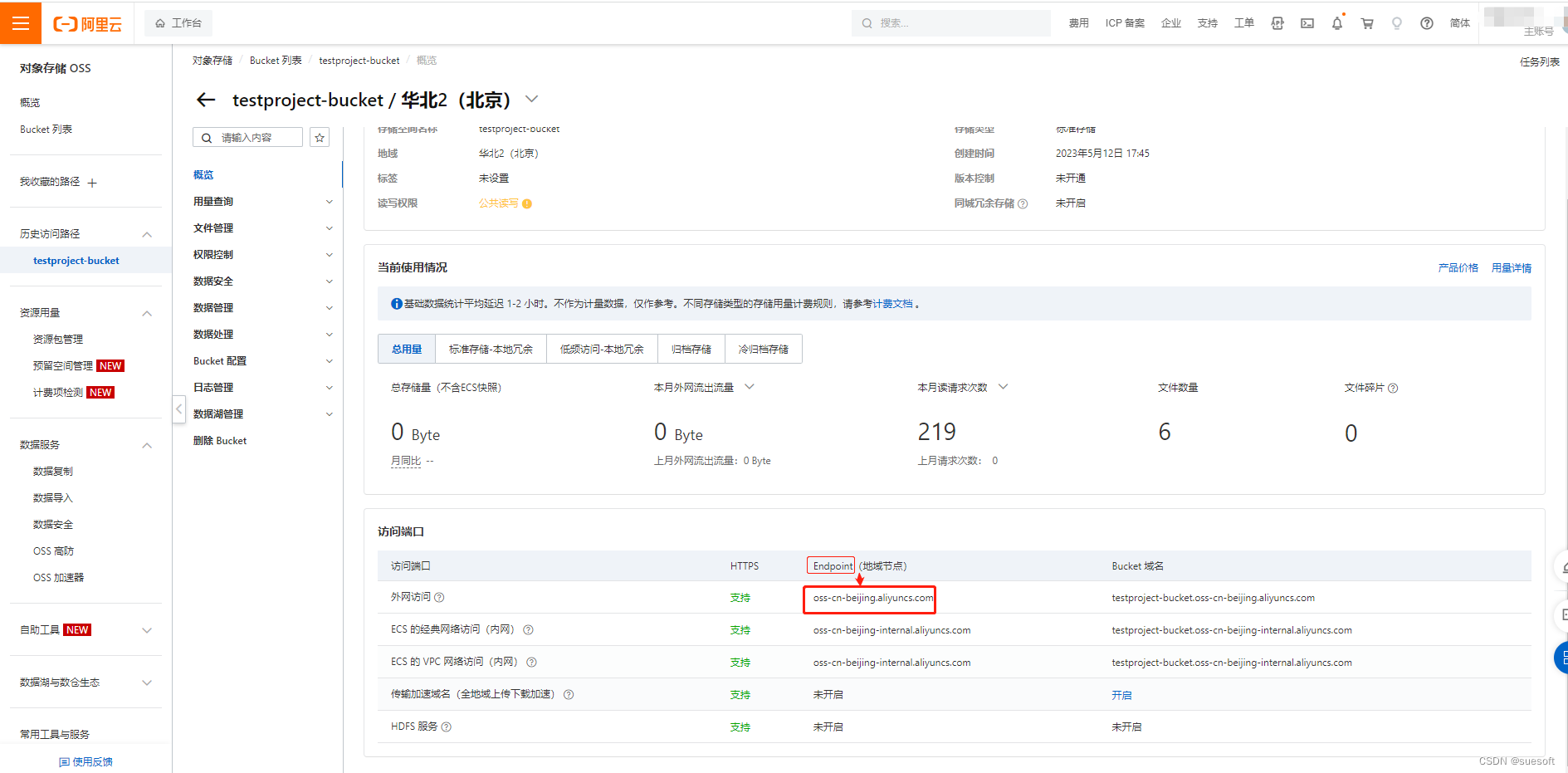Focus the top search field

click(x=951, y=23)
